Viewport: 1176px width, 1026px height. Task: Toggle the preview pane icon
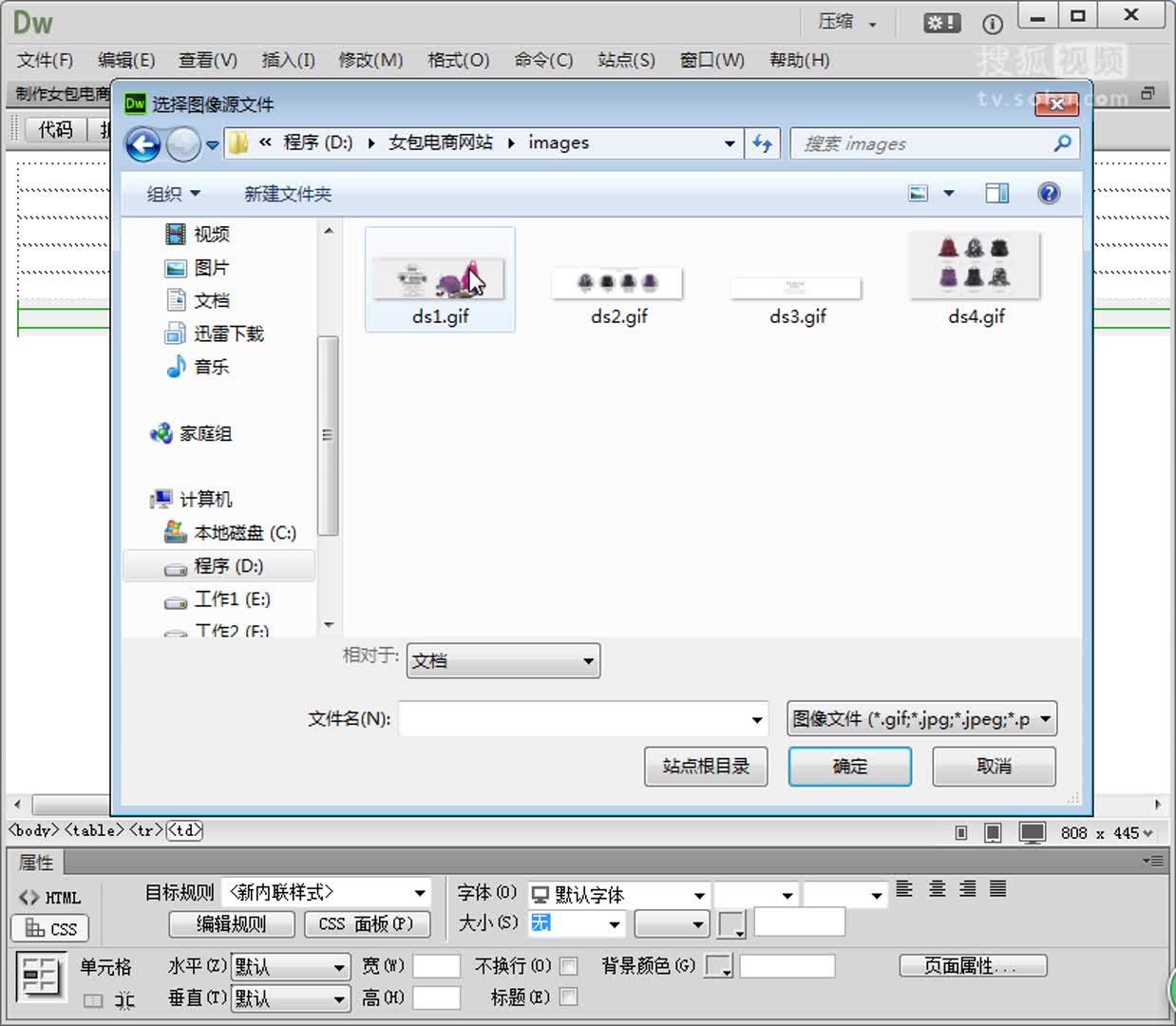click(996, 194)
